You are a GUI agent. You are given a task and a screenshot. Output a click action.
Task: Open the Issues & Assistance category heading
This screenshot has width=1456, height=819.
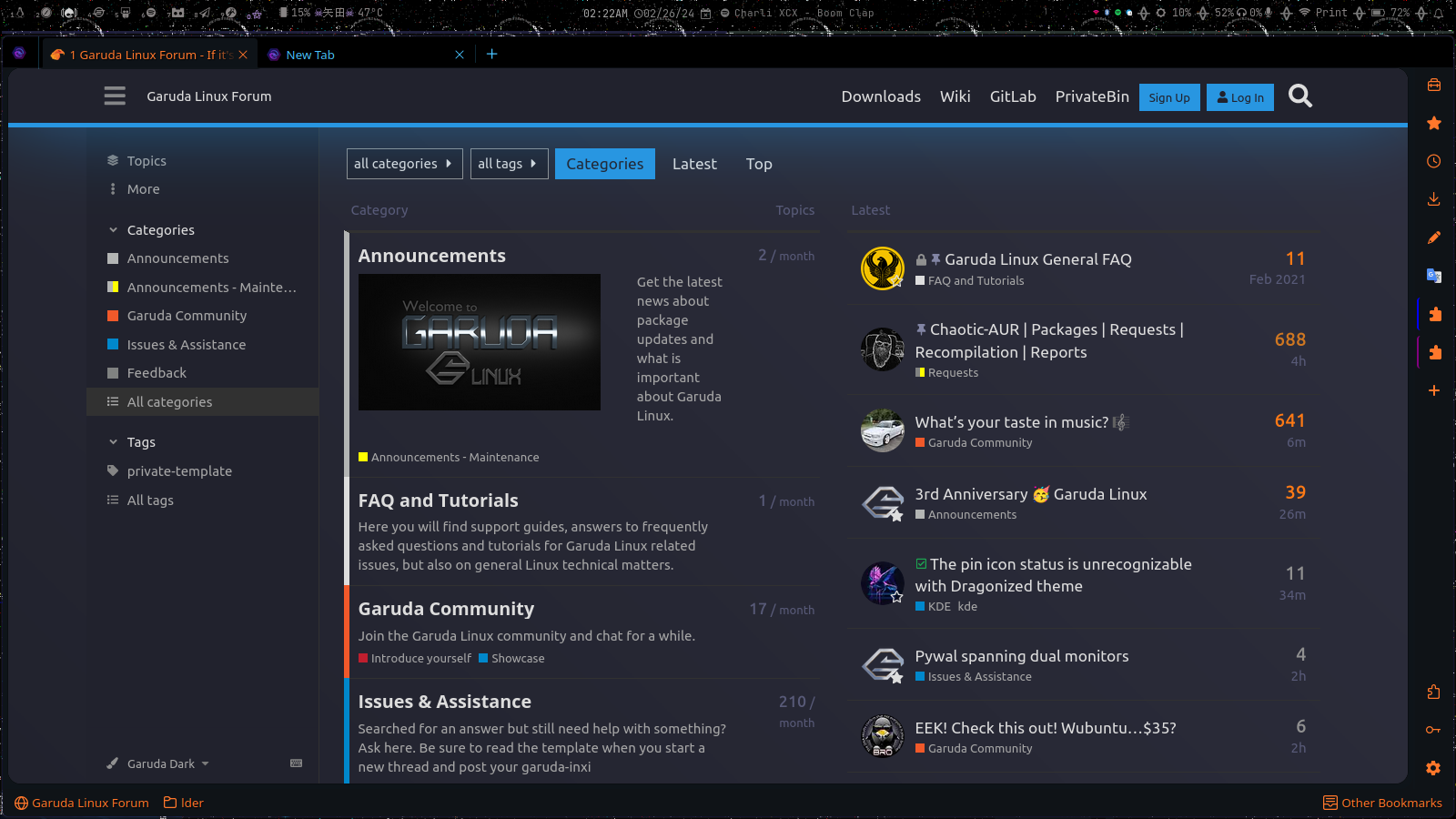444,702
